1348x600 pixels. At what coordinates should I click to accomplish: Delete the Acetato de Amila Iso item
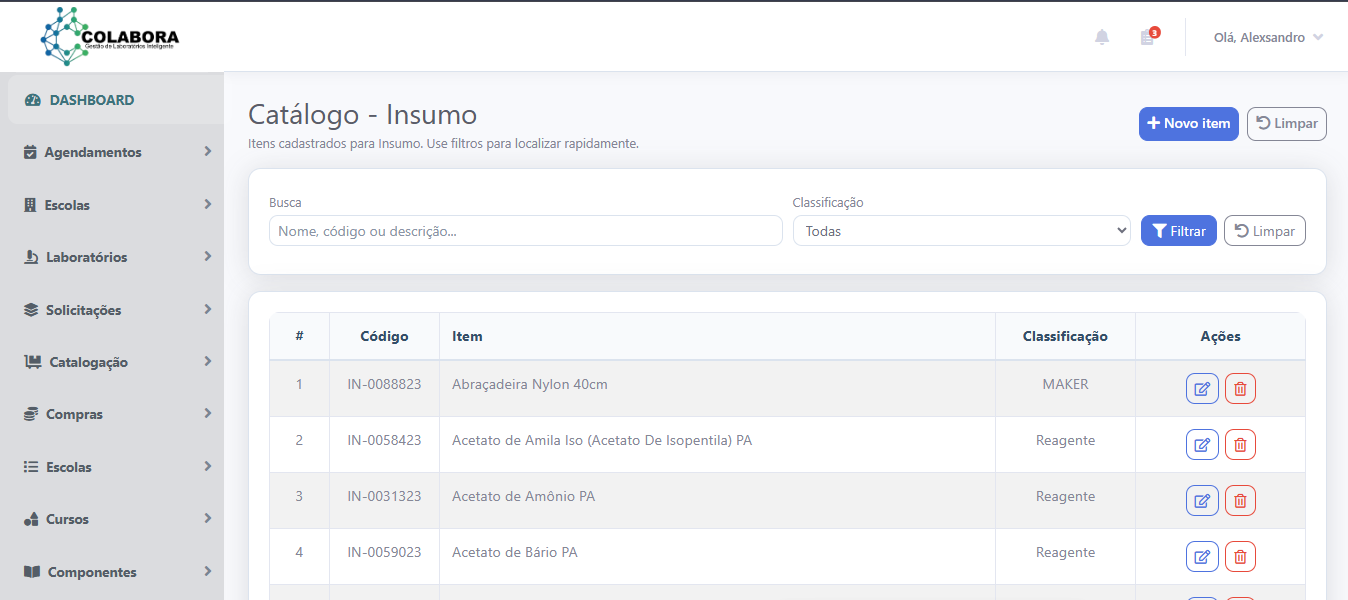(1240, 444)
